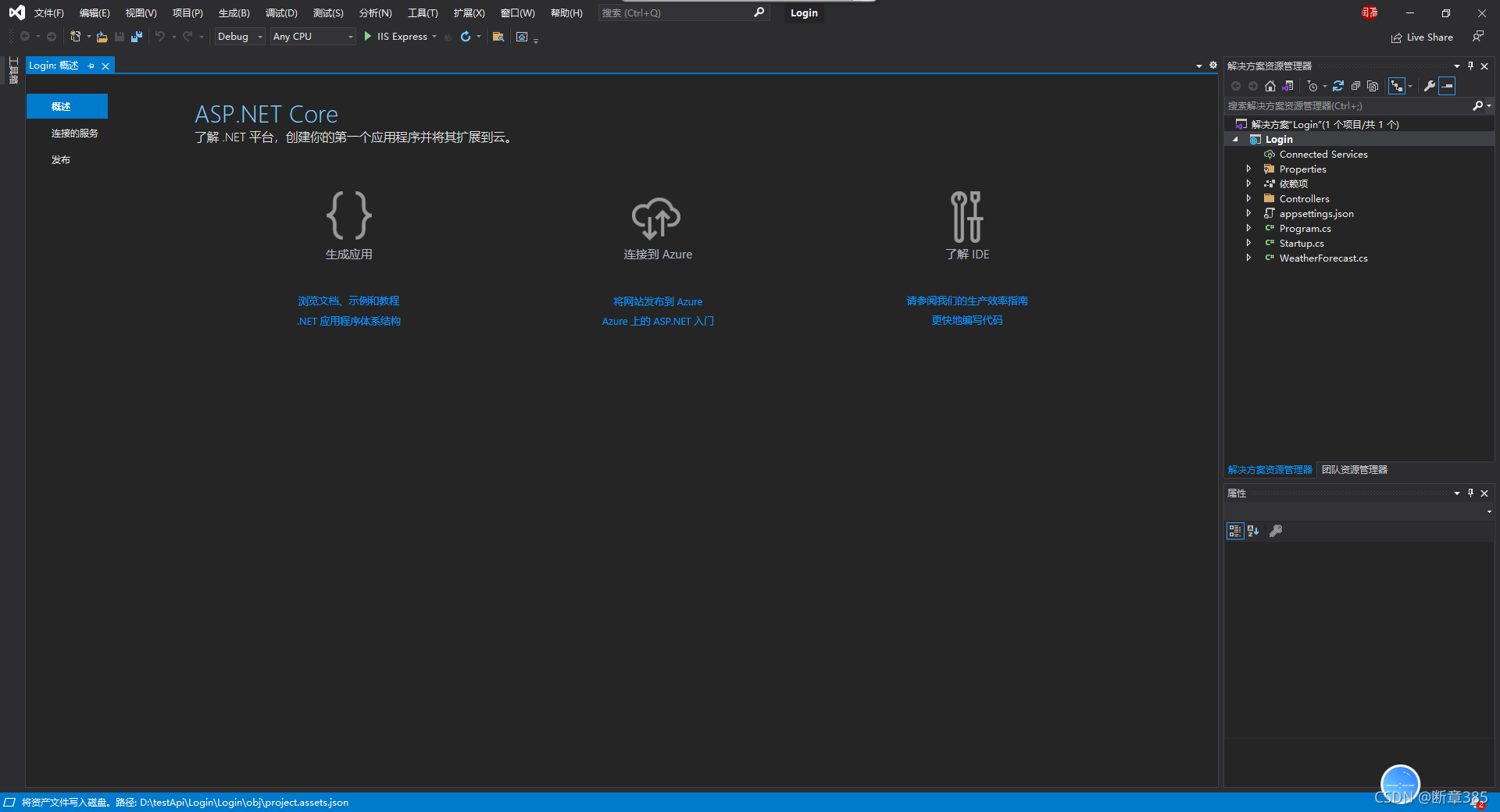1500x812 pixels.
Task: Open the 扩展(X) menu
Action: pyautogui.click(x=469, y=13)
